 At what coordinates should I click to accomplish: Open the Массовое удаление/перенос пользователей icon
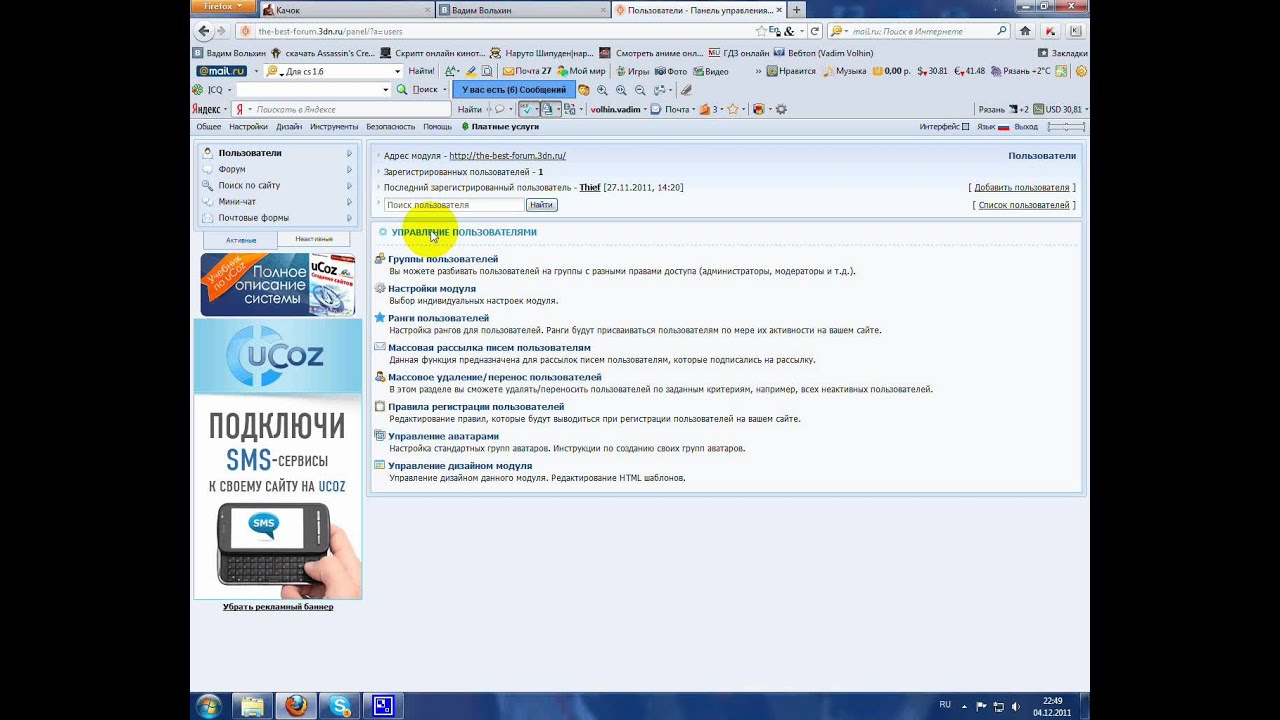pyautogui.click(x=380, y=377)
